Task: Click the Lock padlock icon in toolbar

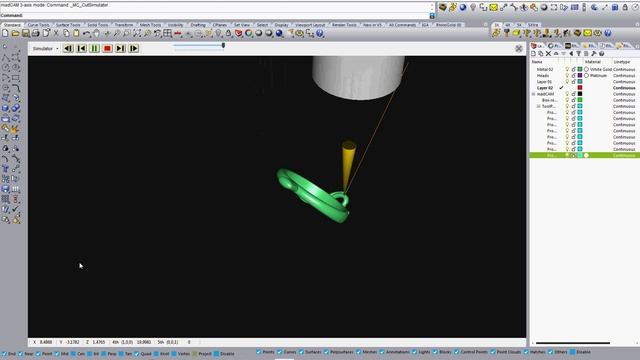Action: (x=229, y=33)
